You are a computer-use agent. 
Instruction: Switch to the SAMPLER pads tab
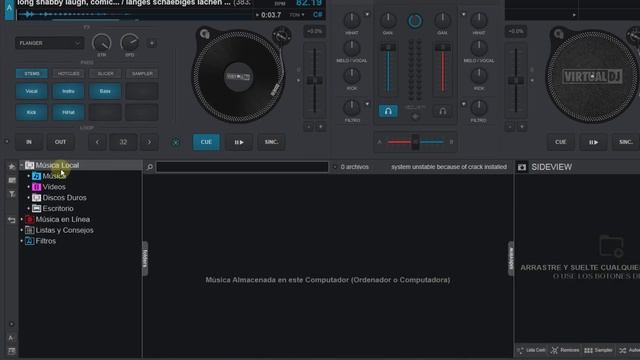pyautogui.click(x=142, y=74)
